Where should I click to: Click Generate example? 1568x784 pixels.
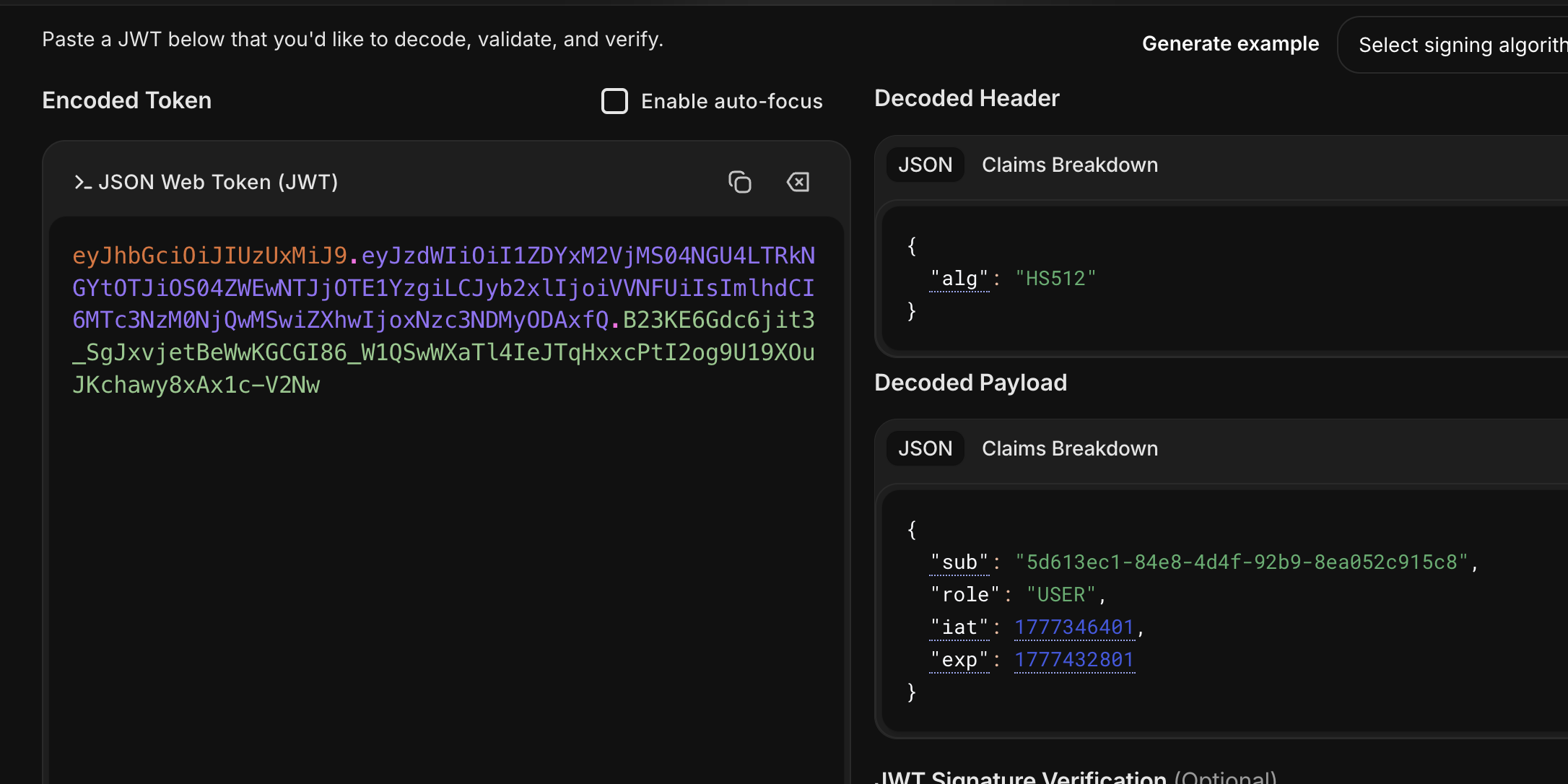point(1230,44)
